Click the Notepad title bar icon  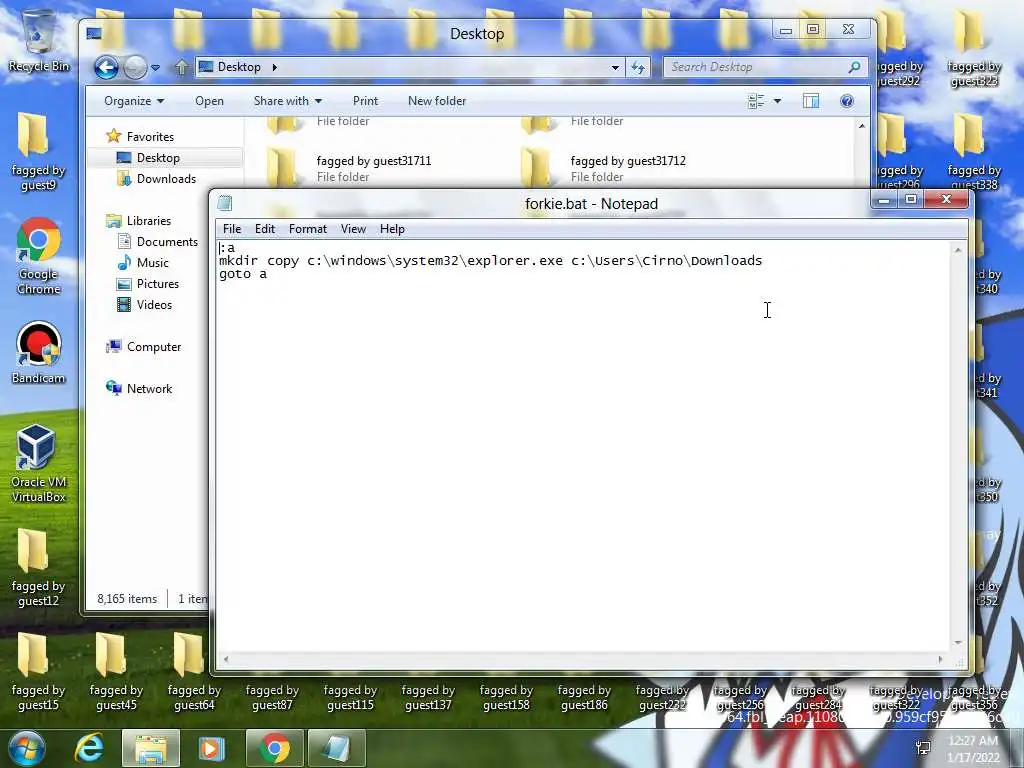click(225, 204)
